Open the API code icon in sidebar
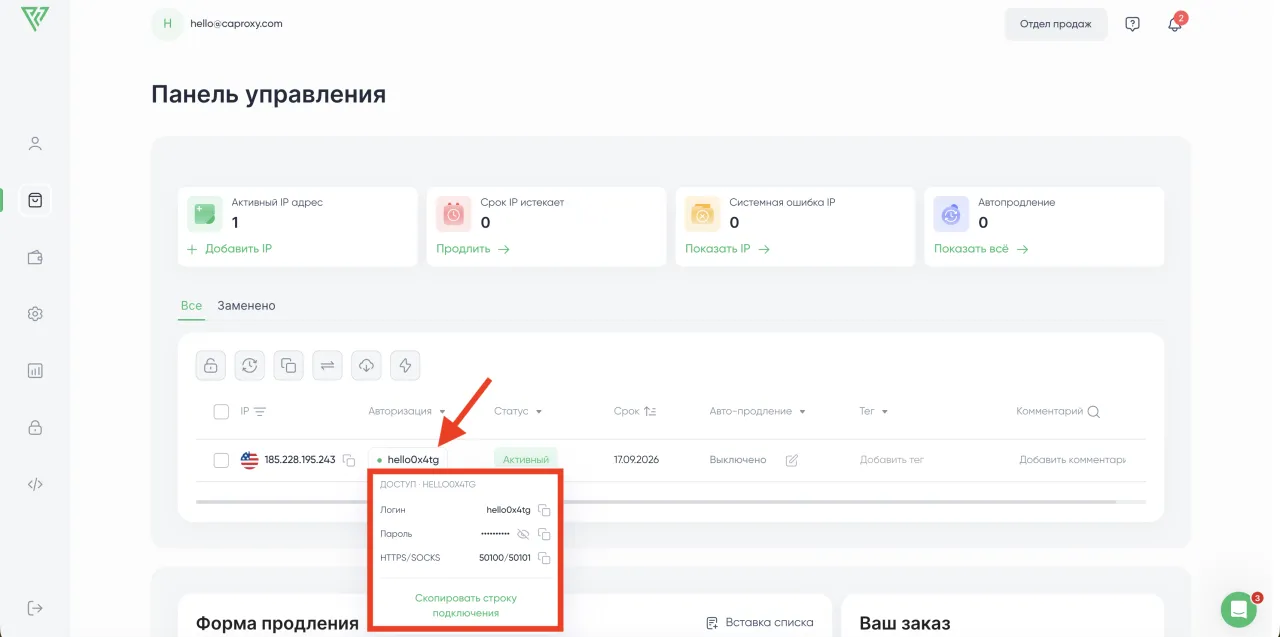Image resolution: width=1280 pixels, height=637 pixels. [x=35, y=485]
